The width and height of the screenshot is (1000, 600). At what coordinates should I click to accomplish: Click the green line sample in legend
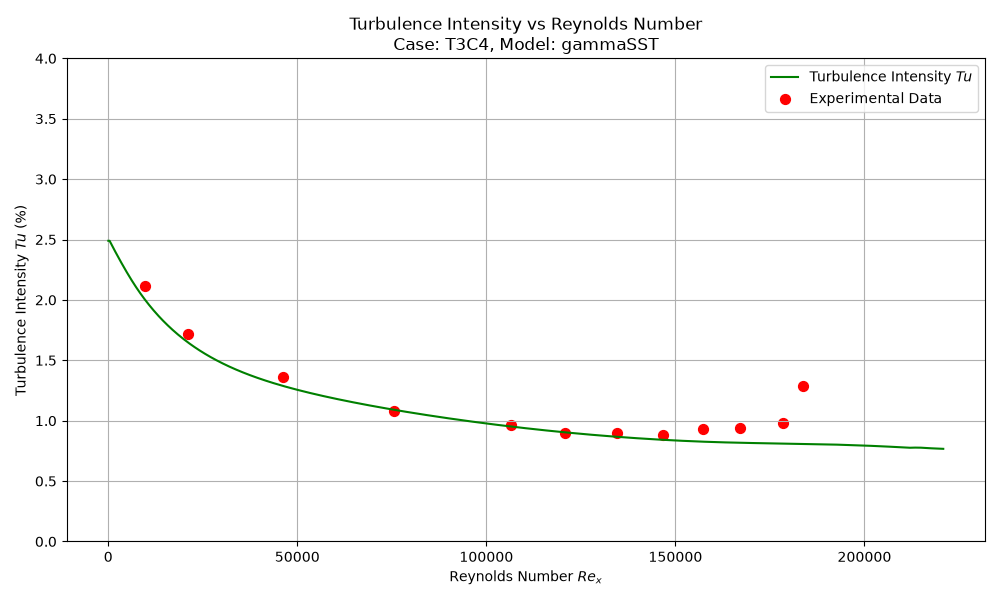(784, 77)
